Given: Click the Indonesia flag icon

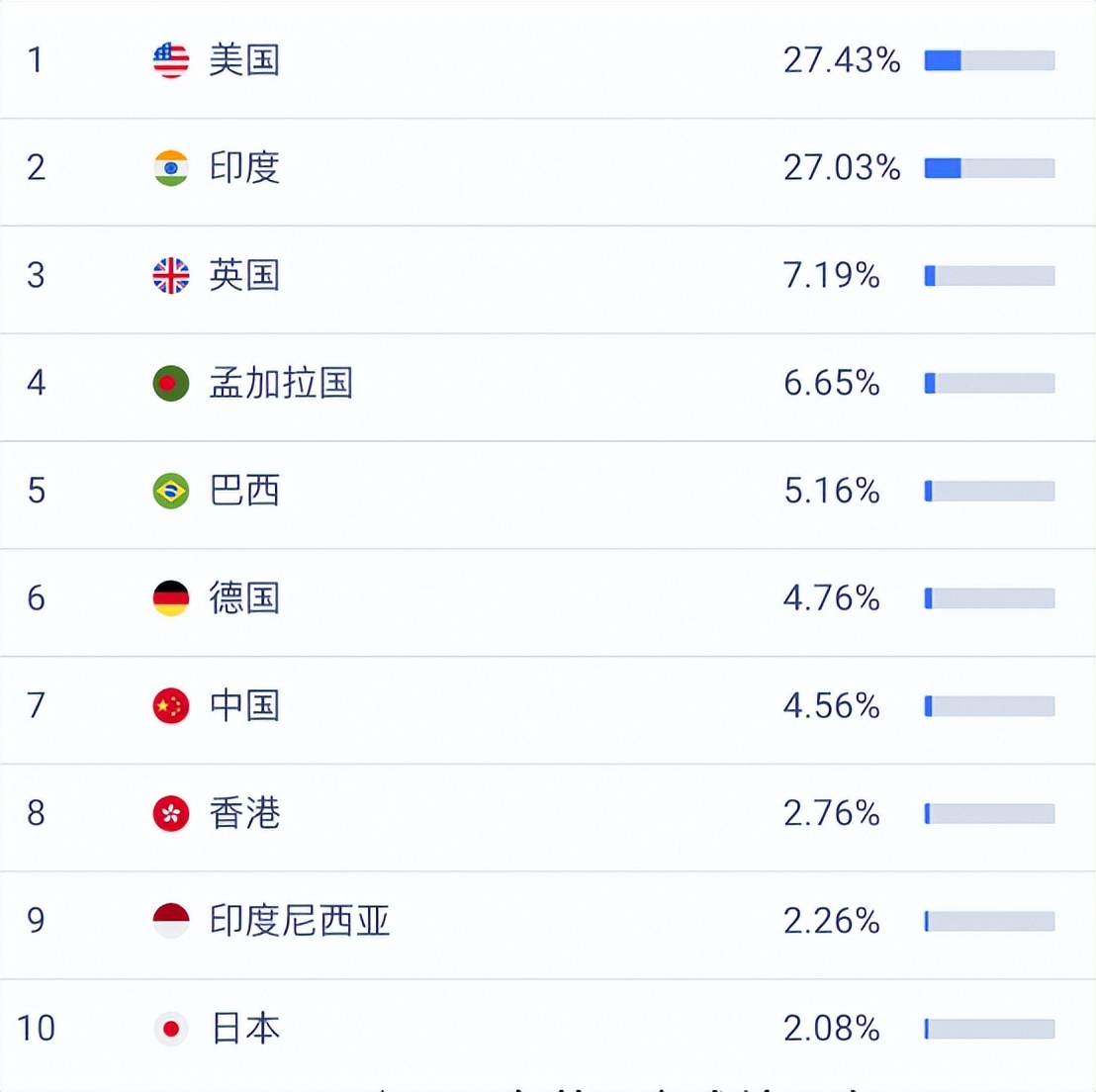Looking at the screenshot, I should point(171,921).
